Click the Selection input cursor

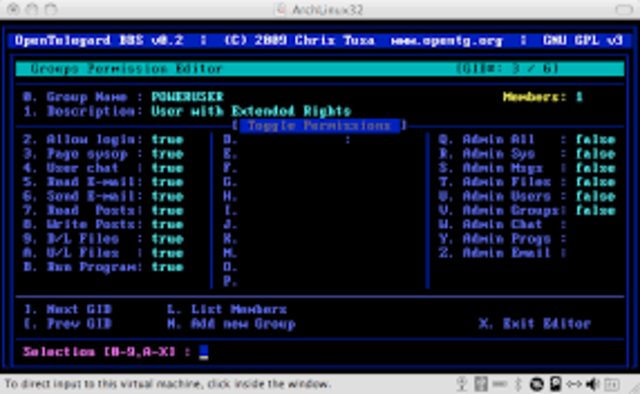pyautogui.click(x=203, y=352)
